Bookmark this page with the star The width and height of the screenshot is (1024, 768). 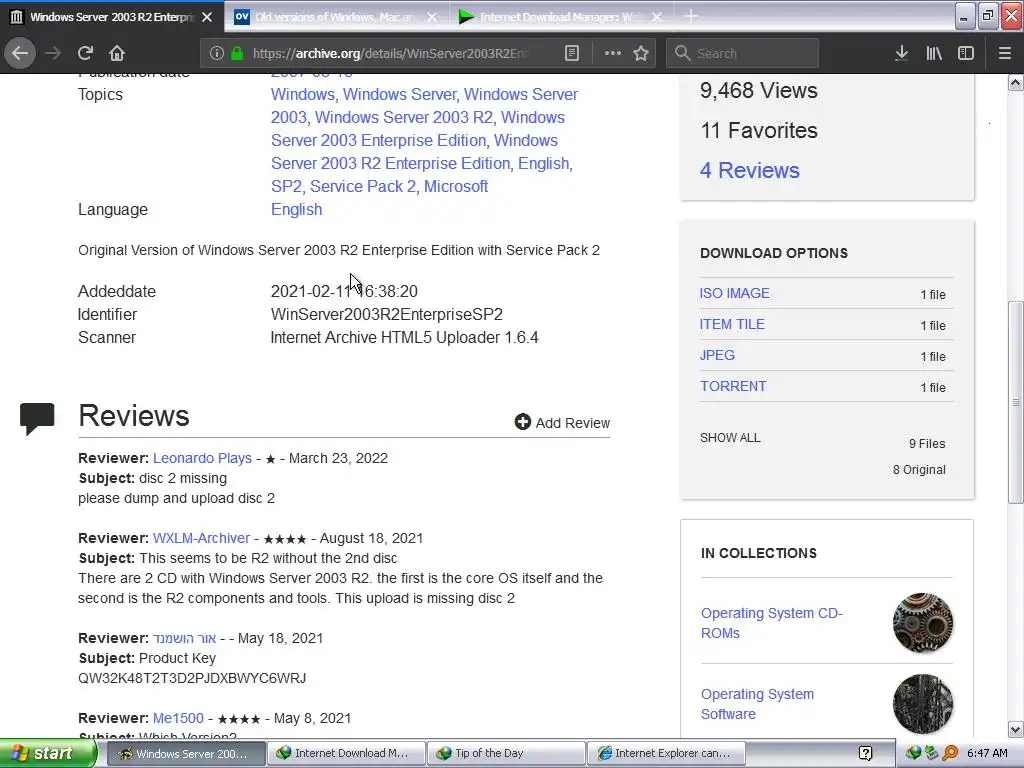(x=641, y=53)
